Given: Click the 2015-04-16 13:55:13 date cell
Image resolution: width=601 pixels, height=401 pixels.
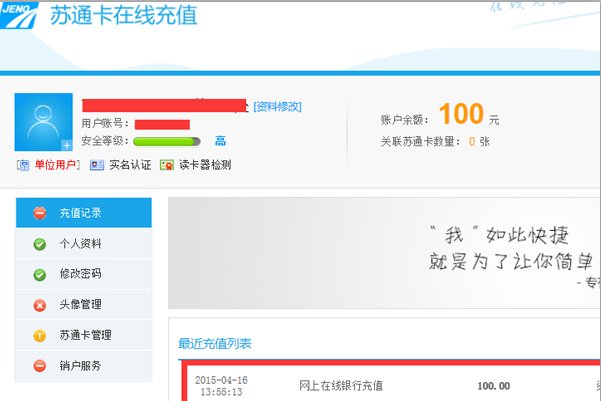Looking at the screenshot, I should pyautogui.click(x=221, y=386).
